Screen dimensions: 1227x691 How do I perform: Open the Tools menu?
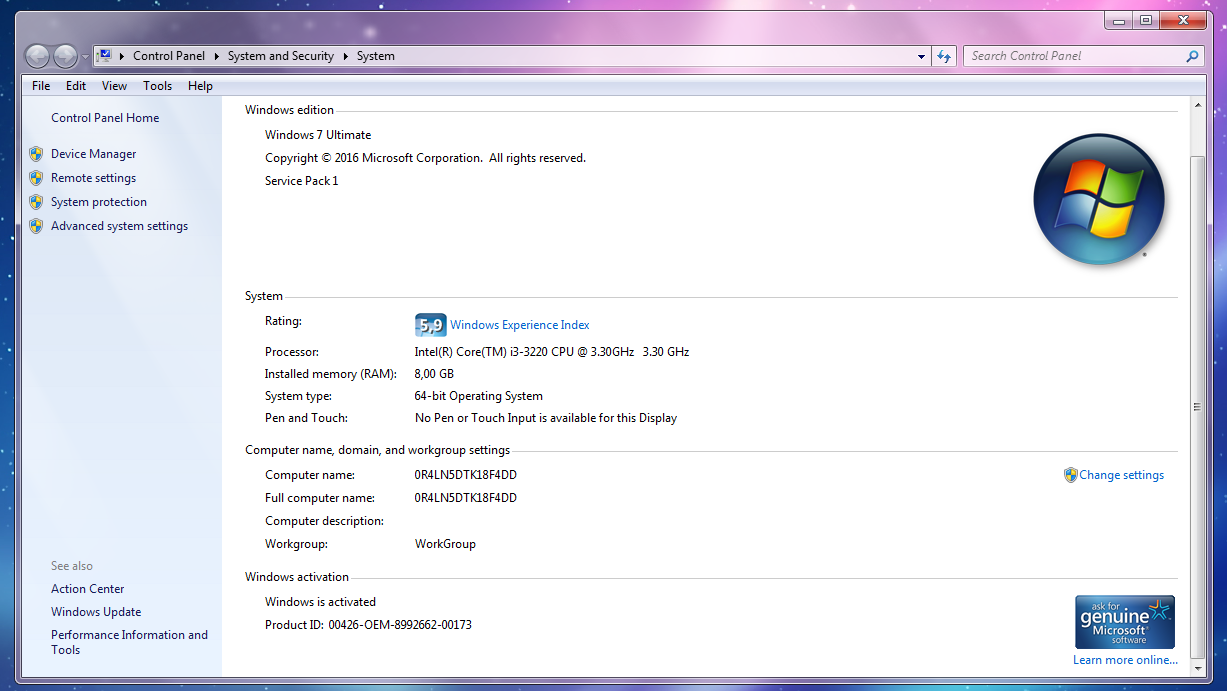(x=157, y=86)
